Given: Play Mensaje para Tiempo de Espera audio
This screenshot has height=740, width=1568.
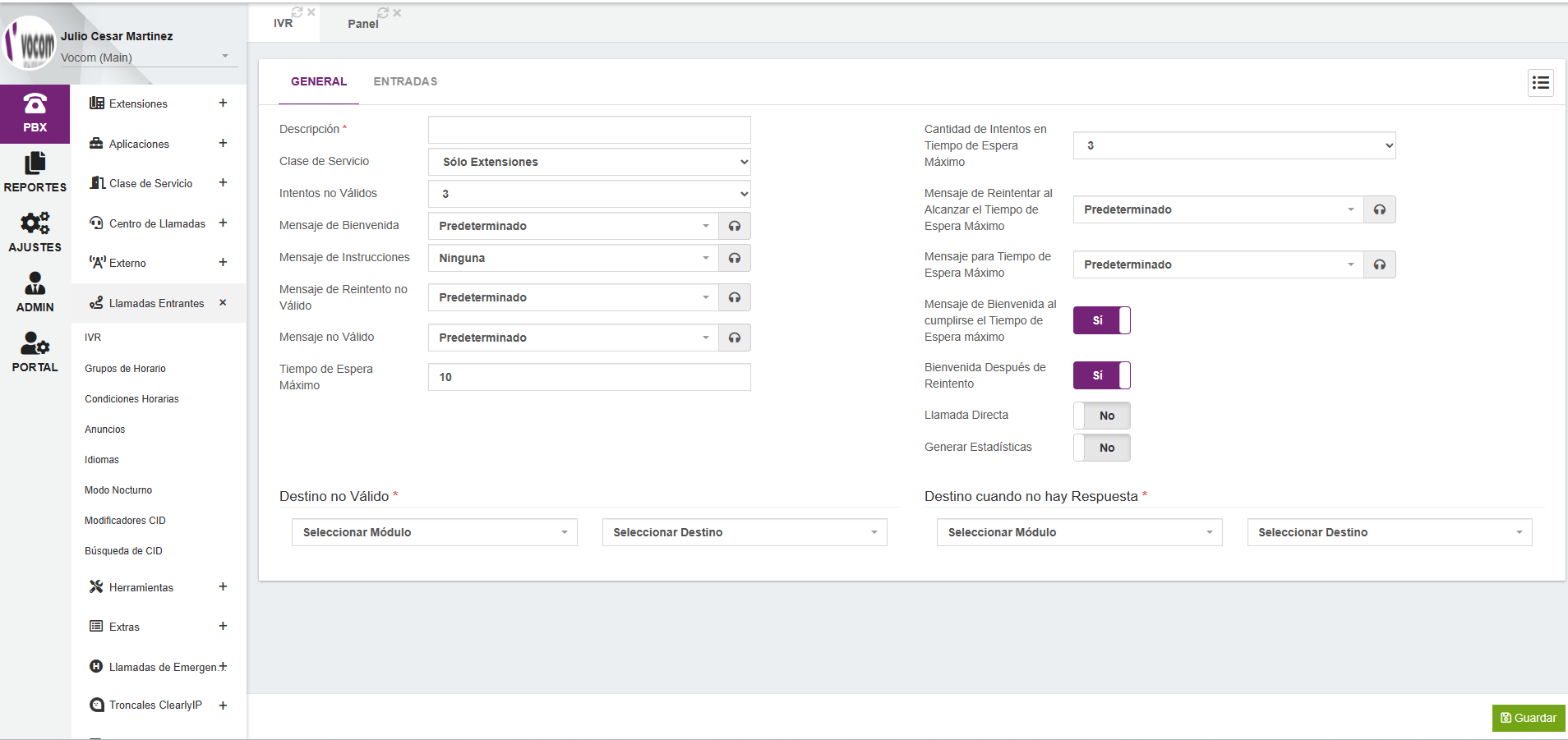Looking at the screenshot, I should 1379,264.
